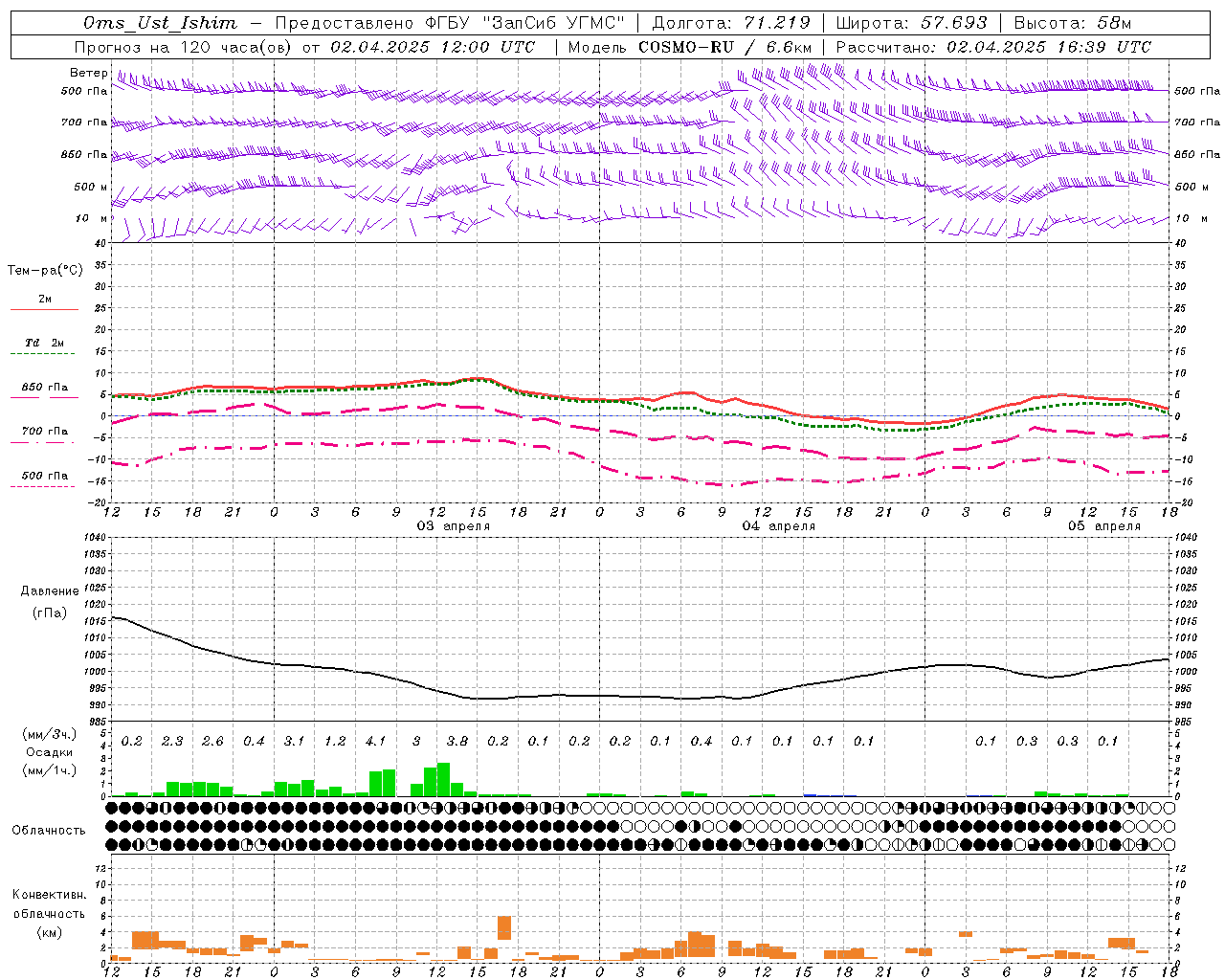Click the Облачность panel label
The image size is (1225, 980).
(49, 830)
